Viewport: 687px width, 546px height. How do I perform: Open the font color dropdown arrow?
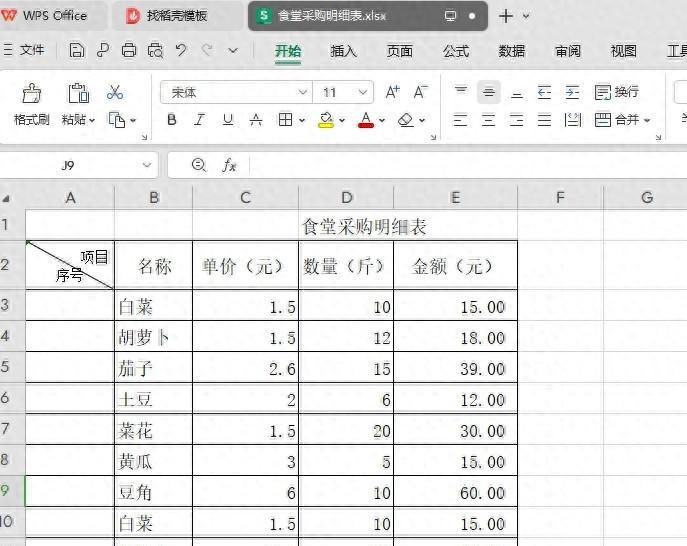[x=382, y=120]
